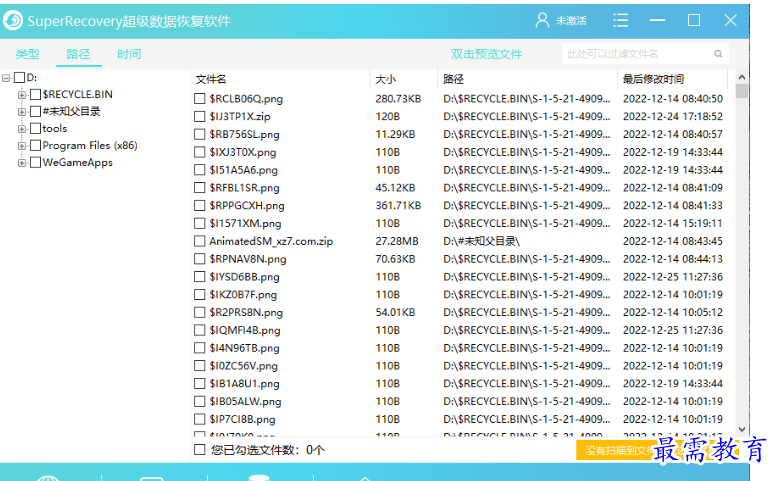Switch to the 路径 tab
The image size is (775, 481).
[x=78, y=54]
